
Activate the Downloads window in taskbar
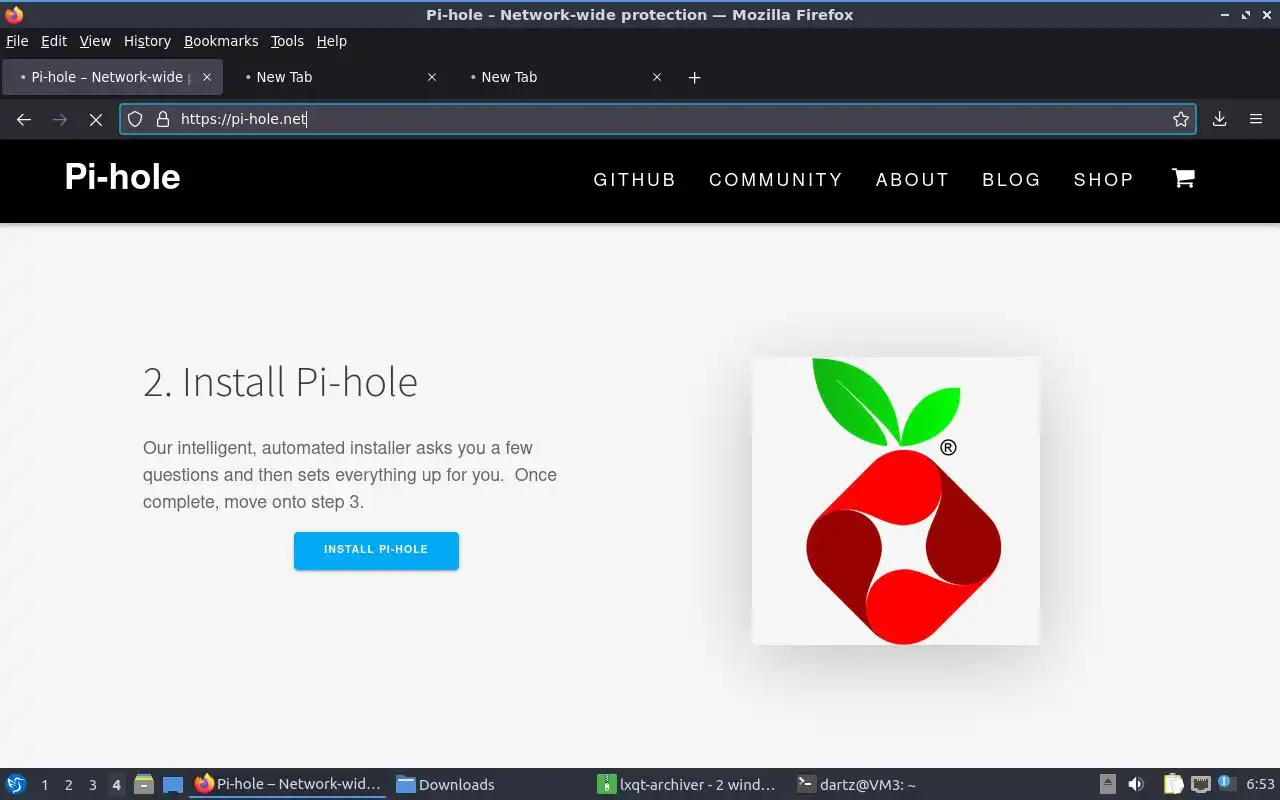[488, 784]
